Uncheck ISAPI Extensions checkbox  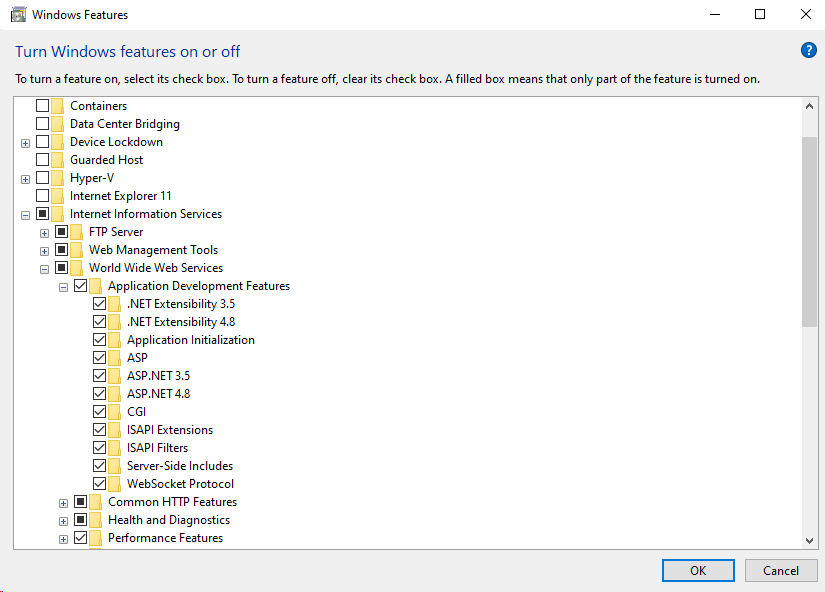tap(99, 429)
